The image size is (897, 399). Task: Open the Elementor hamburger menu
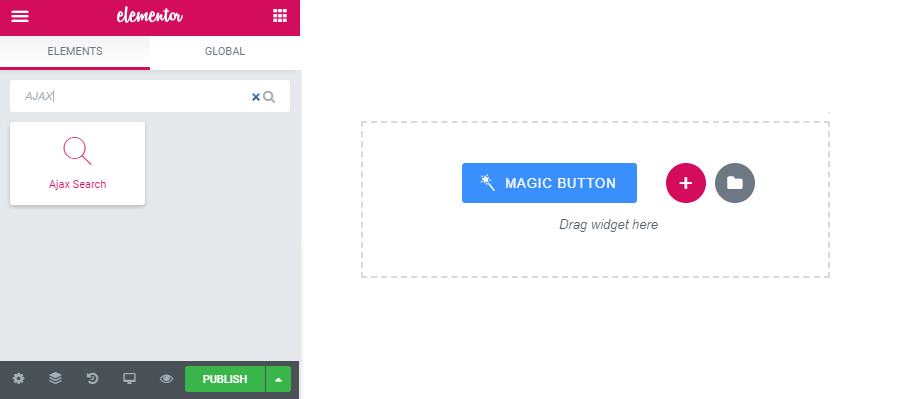click(x=20, y=16)
